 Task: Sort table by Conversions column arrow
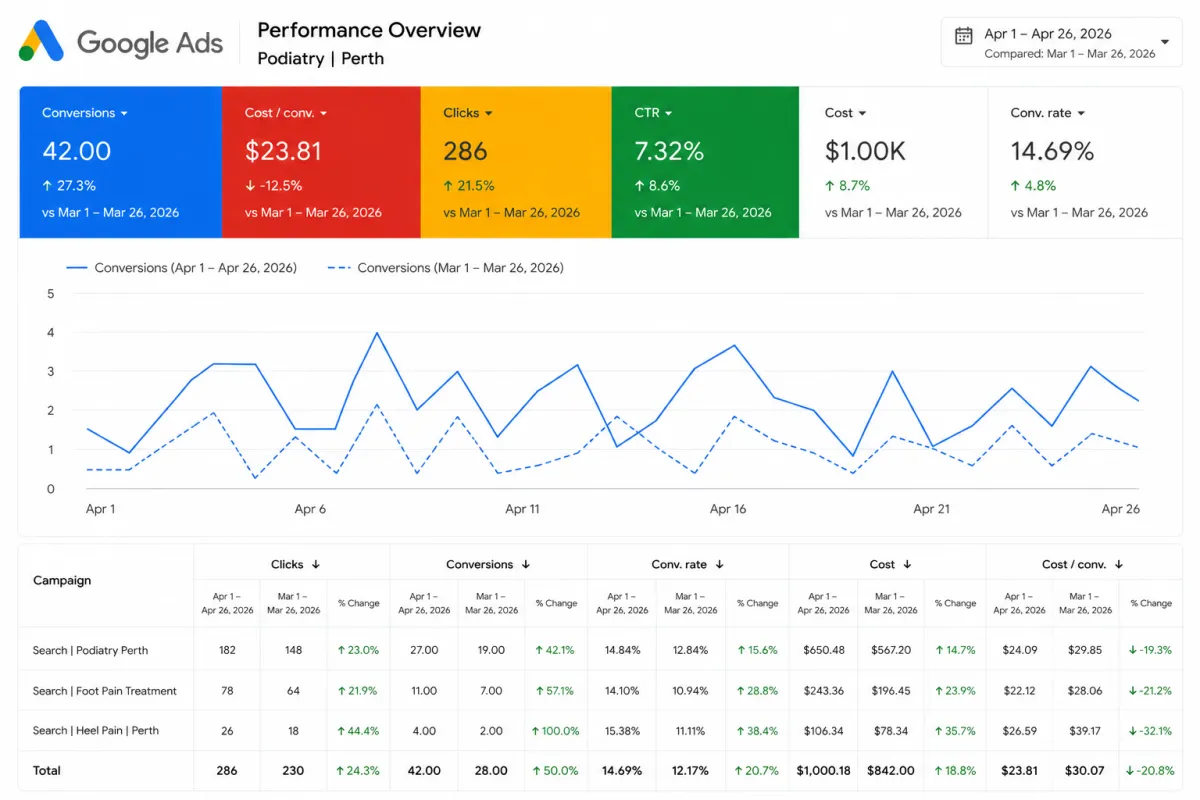[526, 565]
